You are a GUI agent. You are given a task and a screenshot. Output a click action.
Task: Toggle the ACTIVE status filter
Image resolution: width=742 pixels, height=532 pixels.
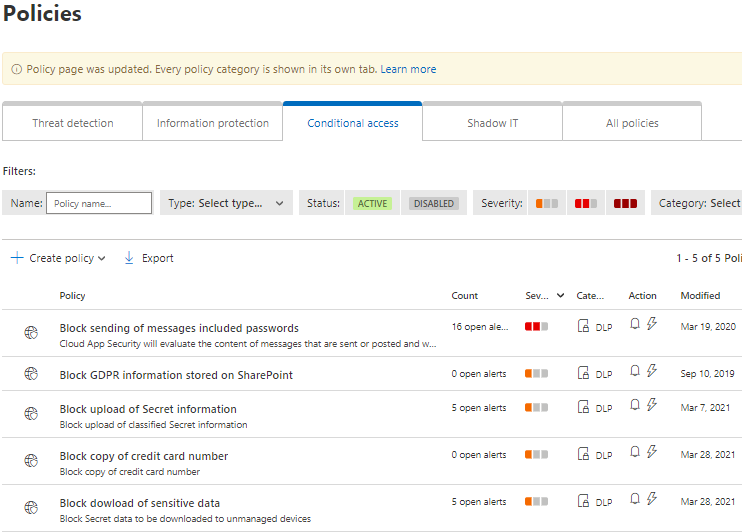pos(372,203)
